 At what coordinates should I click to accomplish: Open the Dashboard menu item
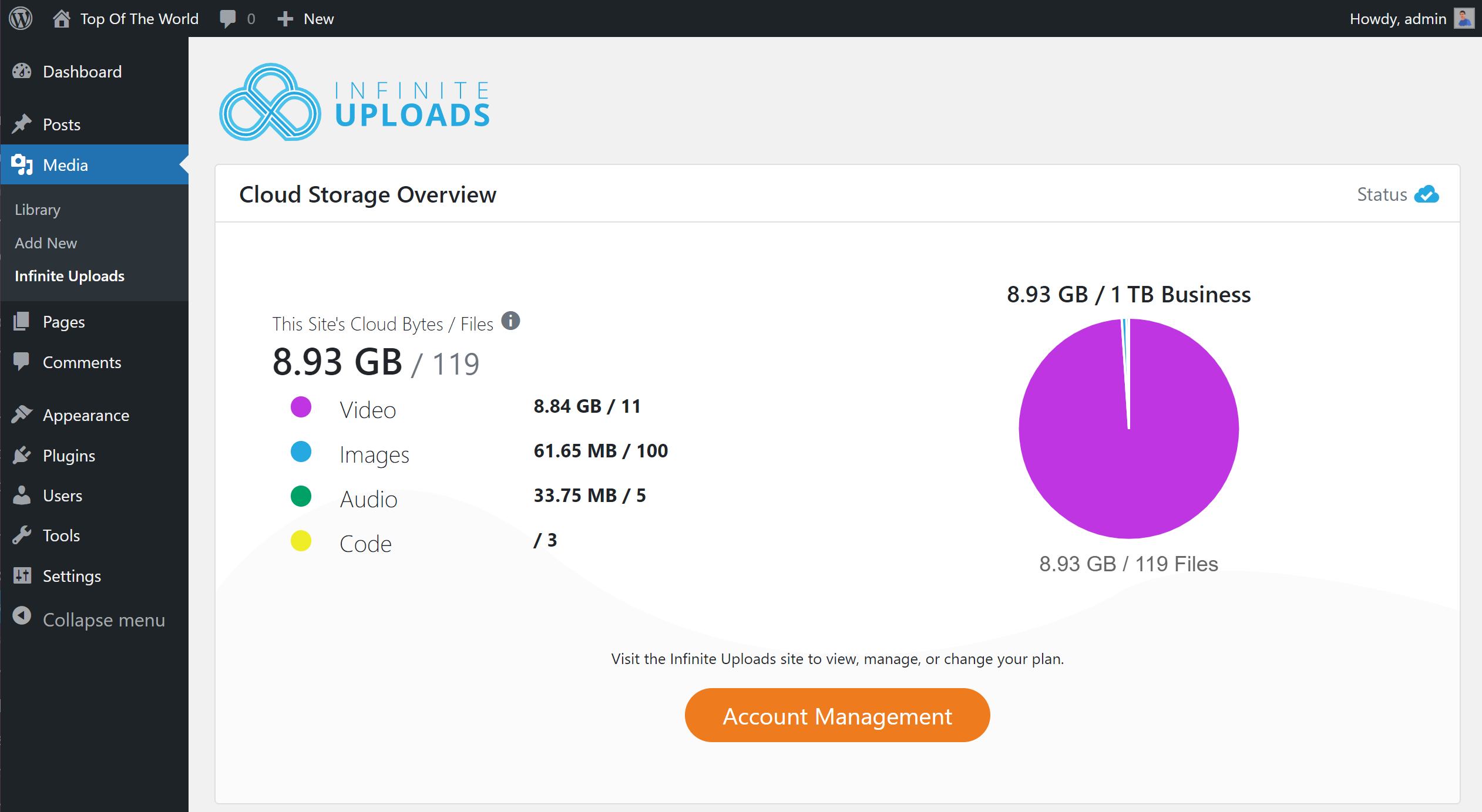94,72
